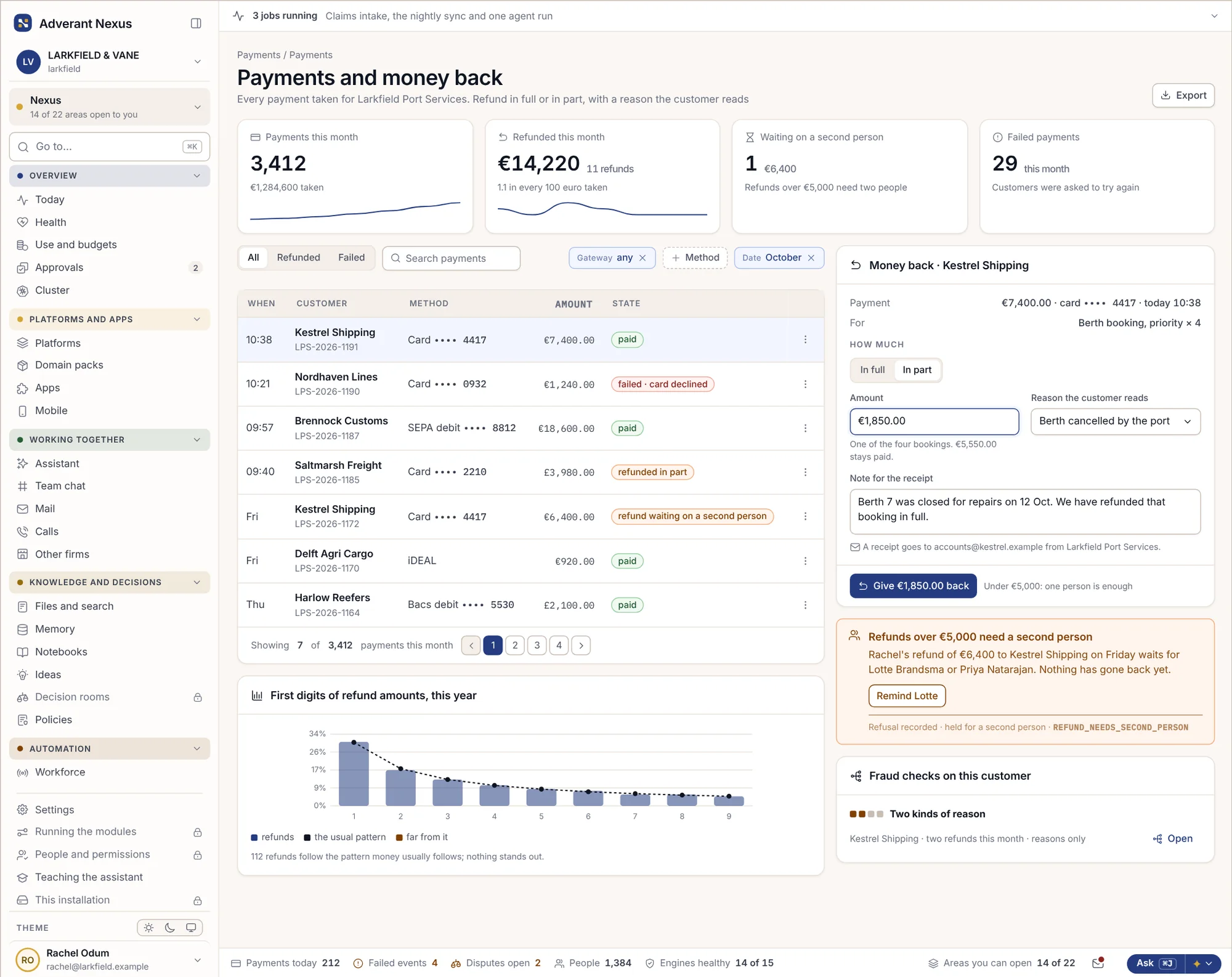This screenshot has width=1232, height=977.
Task: Show All payments tab
Action: point(253,258)
